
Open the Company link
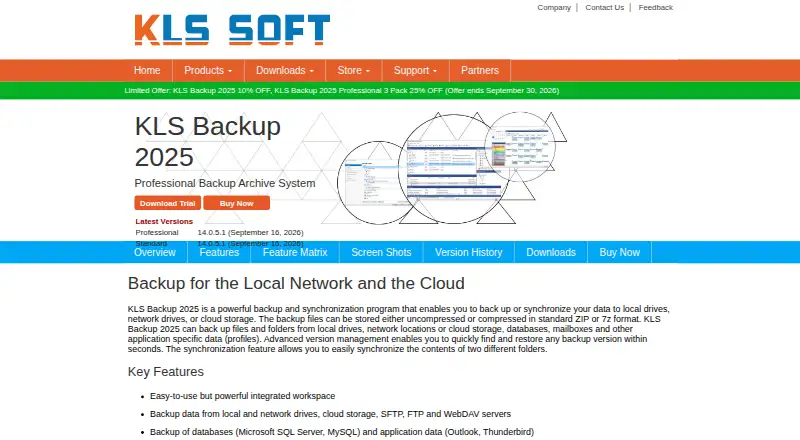[x=554, y=8]
